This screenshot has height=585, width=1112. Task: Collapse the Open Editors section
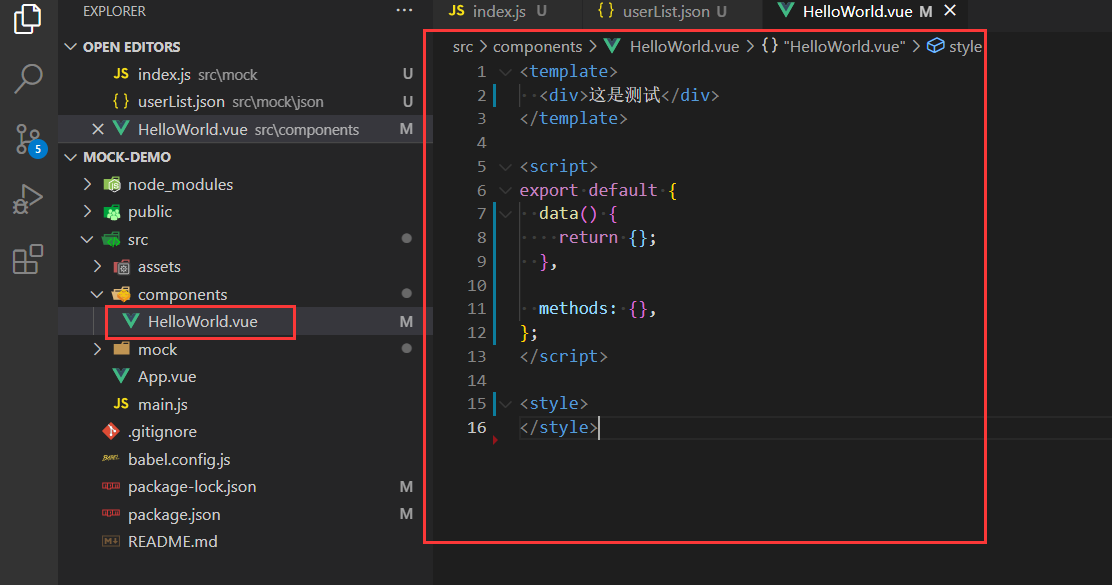70,47
